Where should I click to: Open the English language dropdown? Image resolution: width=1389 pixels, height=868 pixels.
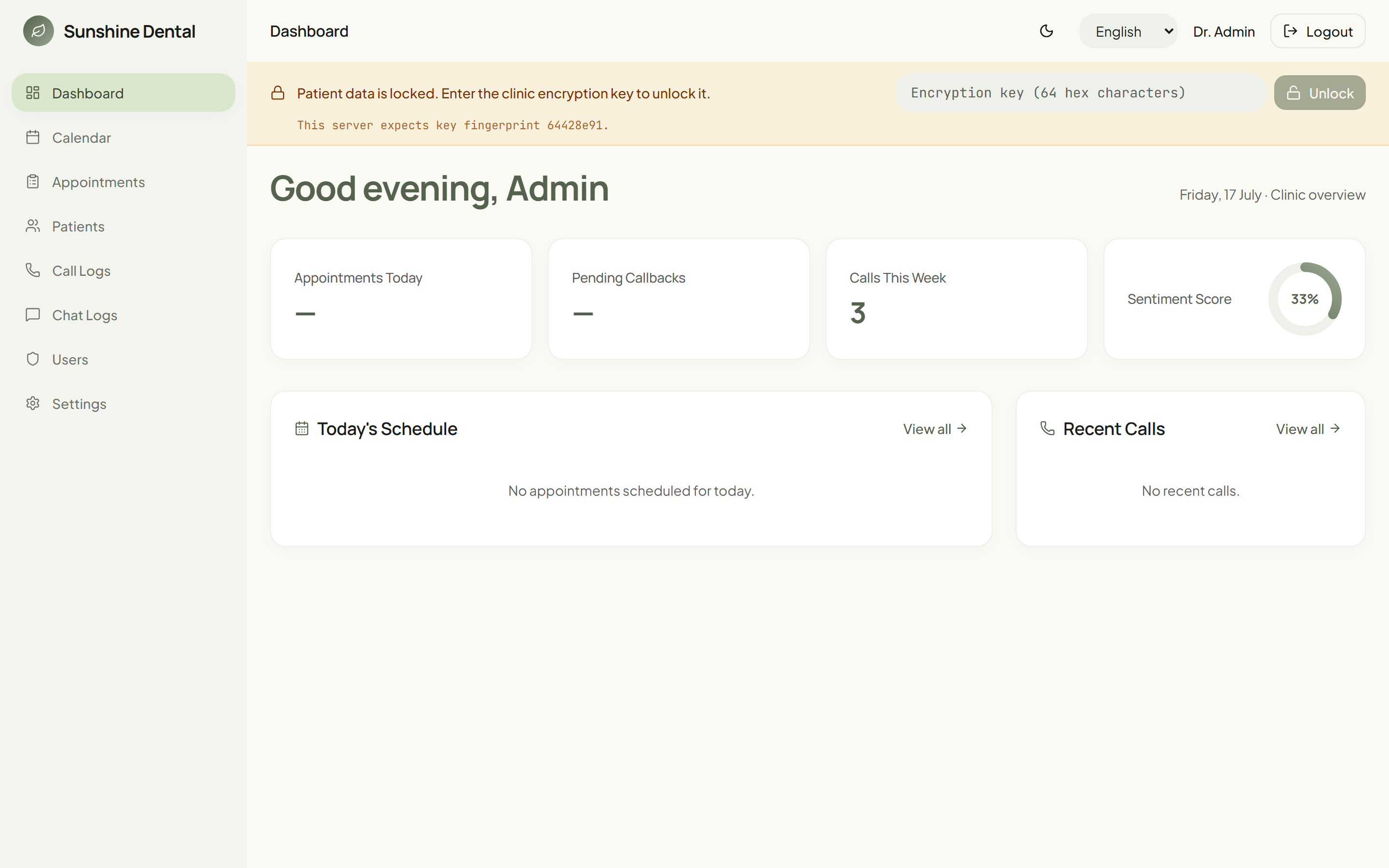point(1128,31)
